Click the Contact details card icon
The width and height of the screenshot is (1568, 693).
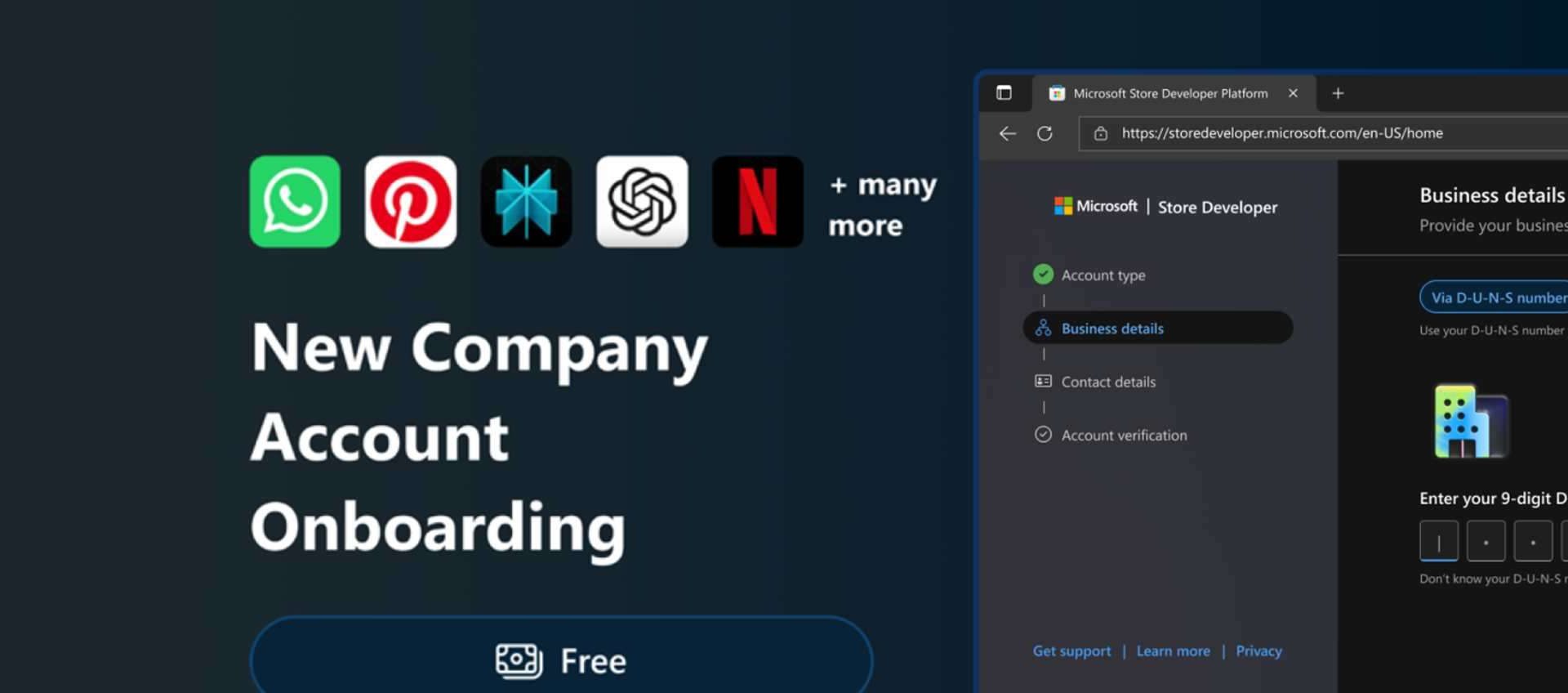click(1043, 381)
